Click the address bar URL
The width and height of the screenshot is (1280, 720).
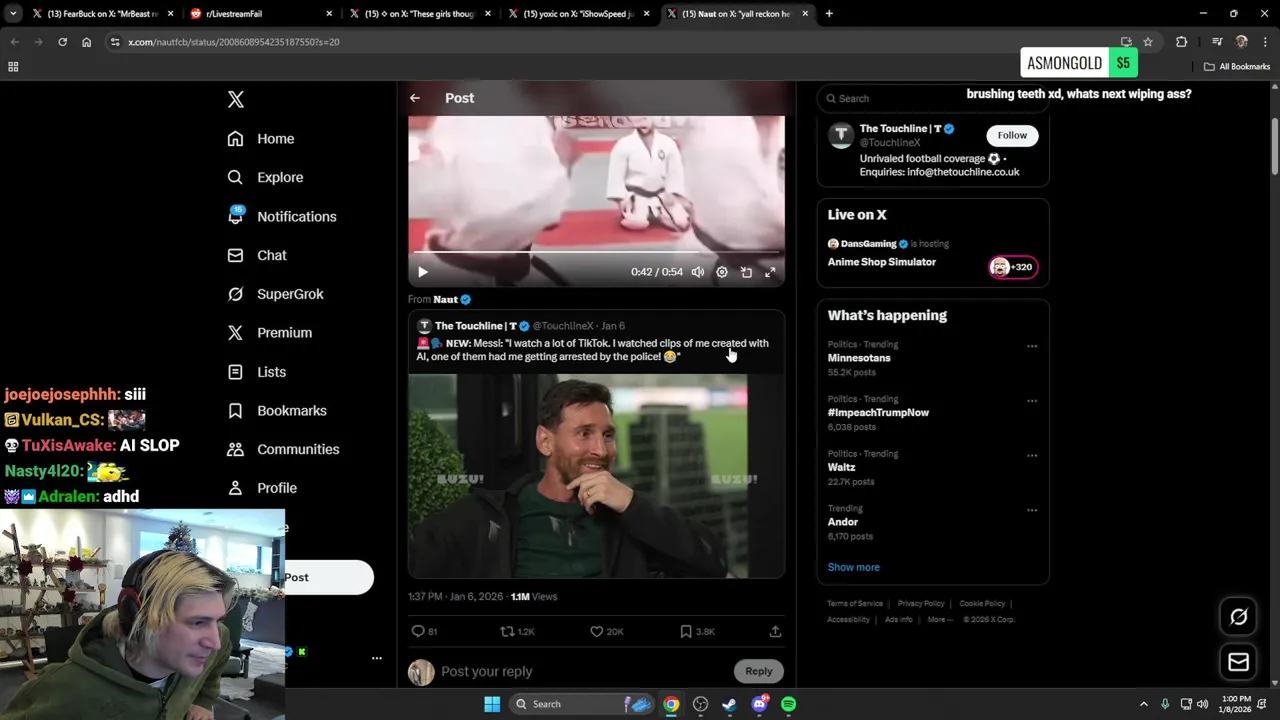(x=233, y=42)
